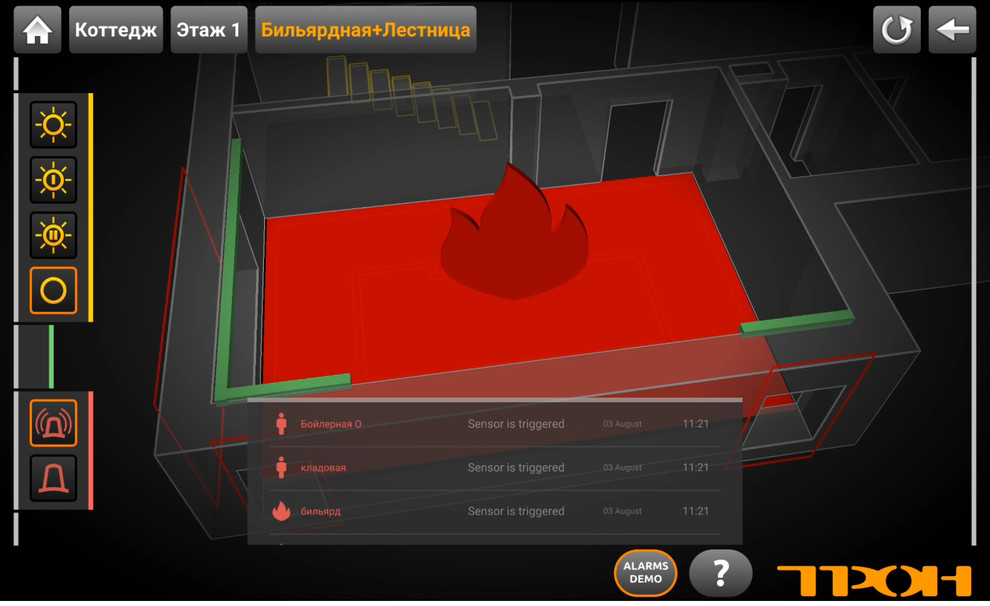
Task: Open the Этаж 1 floor level
Action: tap(208, 30)
